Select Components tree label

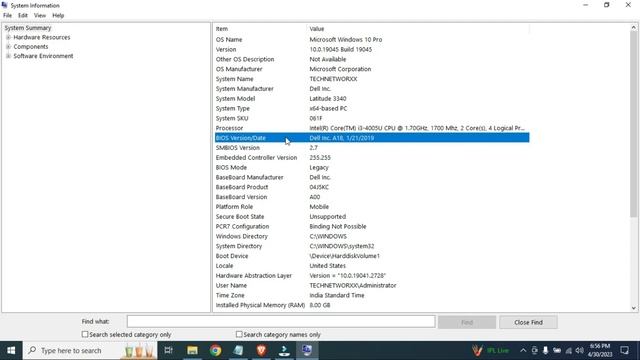(x=31, y=47)
